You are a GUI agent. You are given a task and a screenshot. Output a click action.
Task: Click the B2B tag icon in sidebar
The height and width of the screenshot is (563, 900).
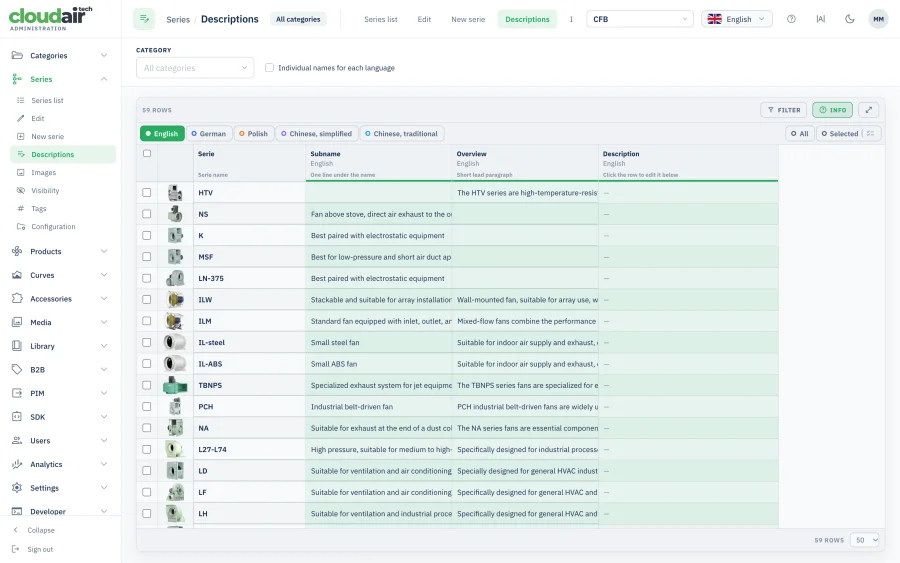pyautogui.click(x=17, y=370)
